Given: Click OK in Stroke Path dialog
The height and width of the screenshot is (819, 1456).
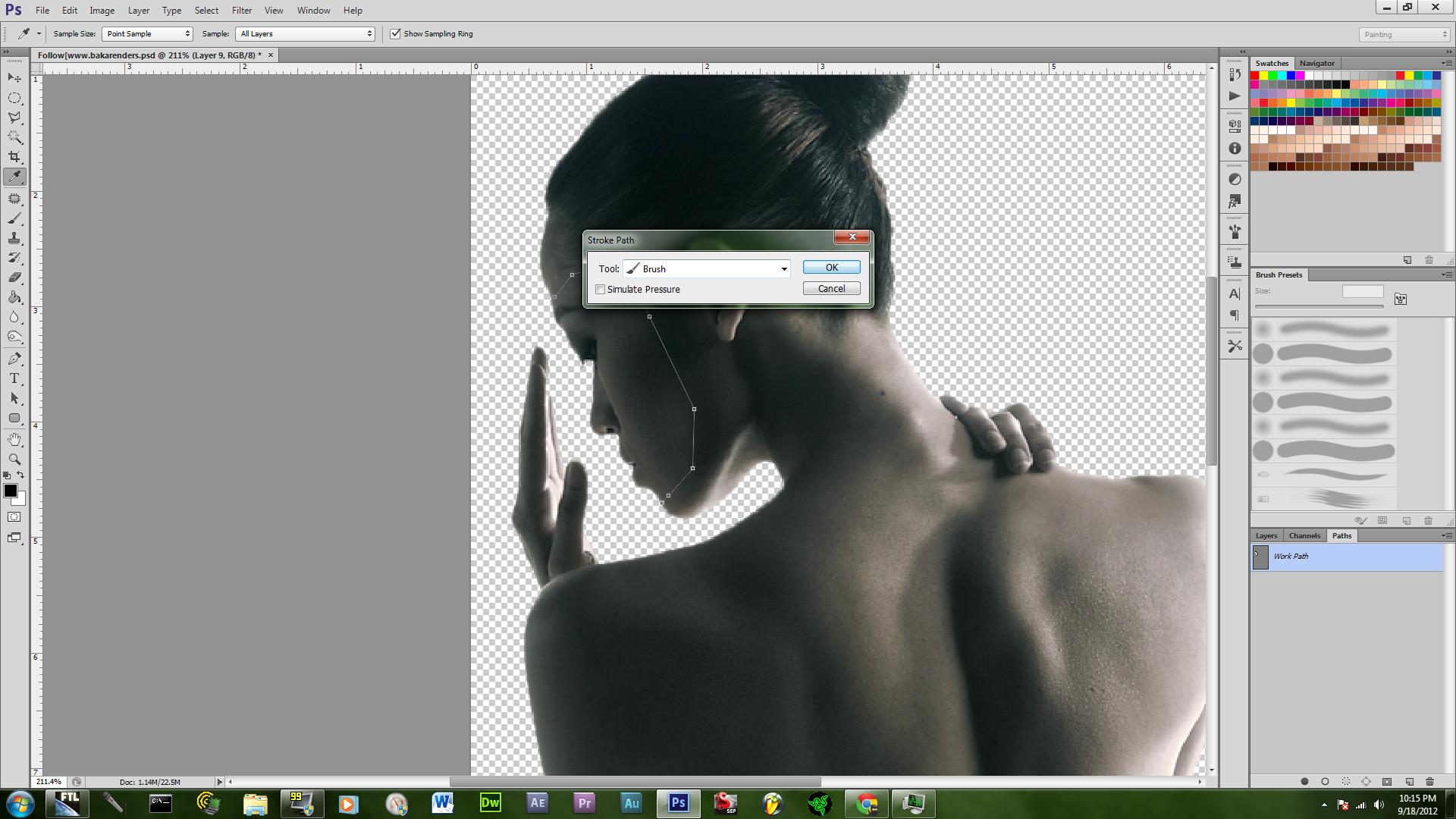Looking at the screenshot, I should [831, 268].
